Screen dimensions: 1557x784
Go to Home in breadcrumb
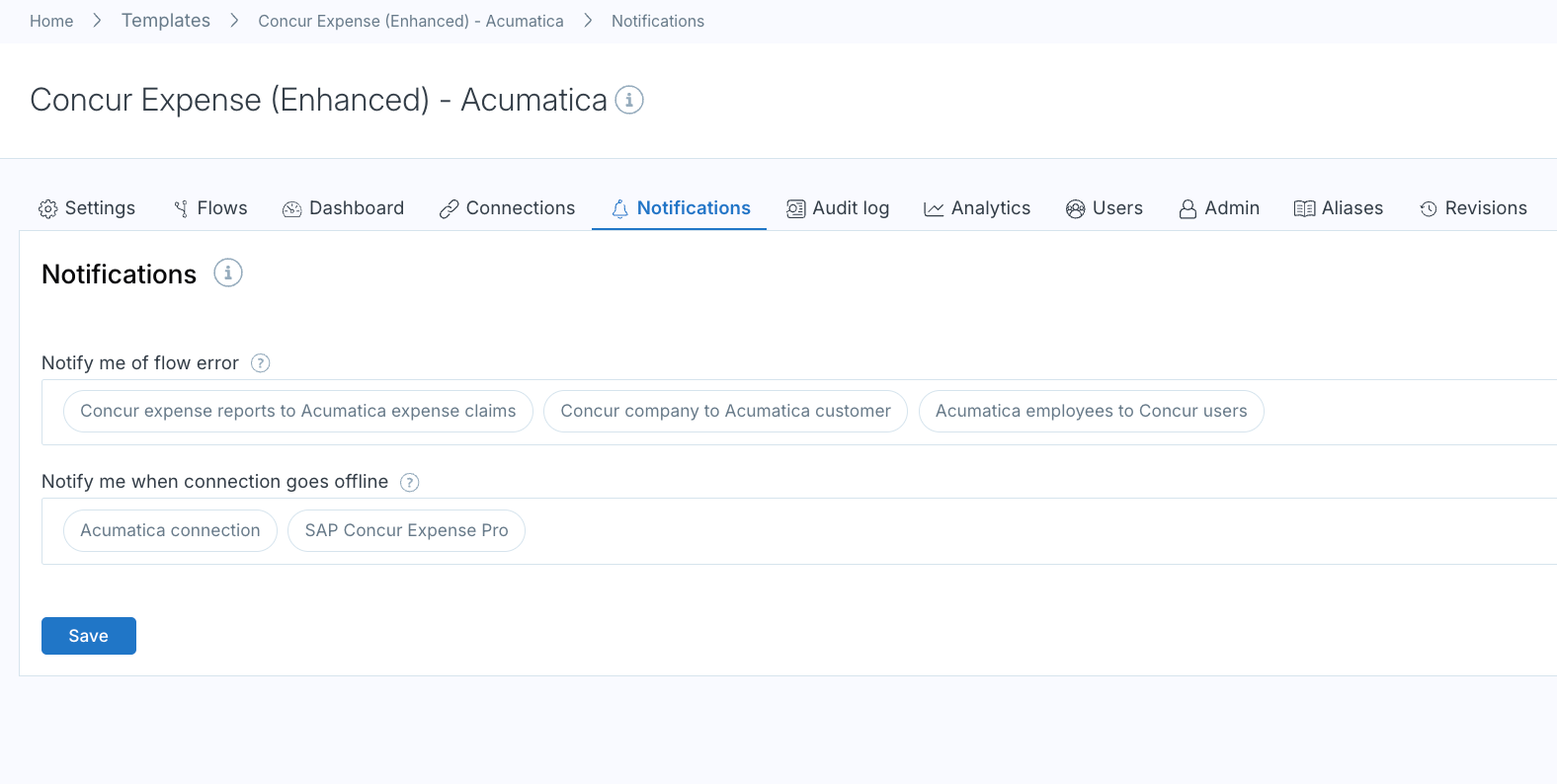point(51,21)
